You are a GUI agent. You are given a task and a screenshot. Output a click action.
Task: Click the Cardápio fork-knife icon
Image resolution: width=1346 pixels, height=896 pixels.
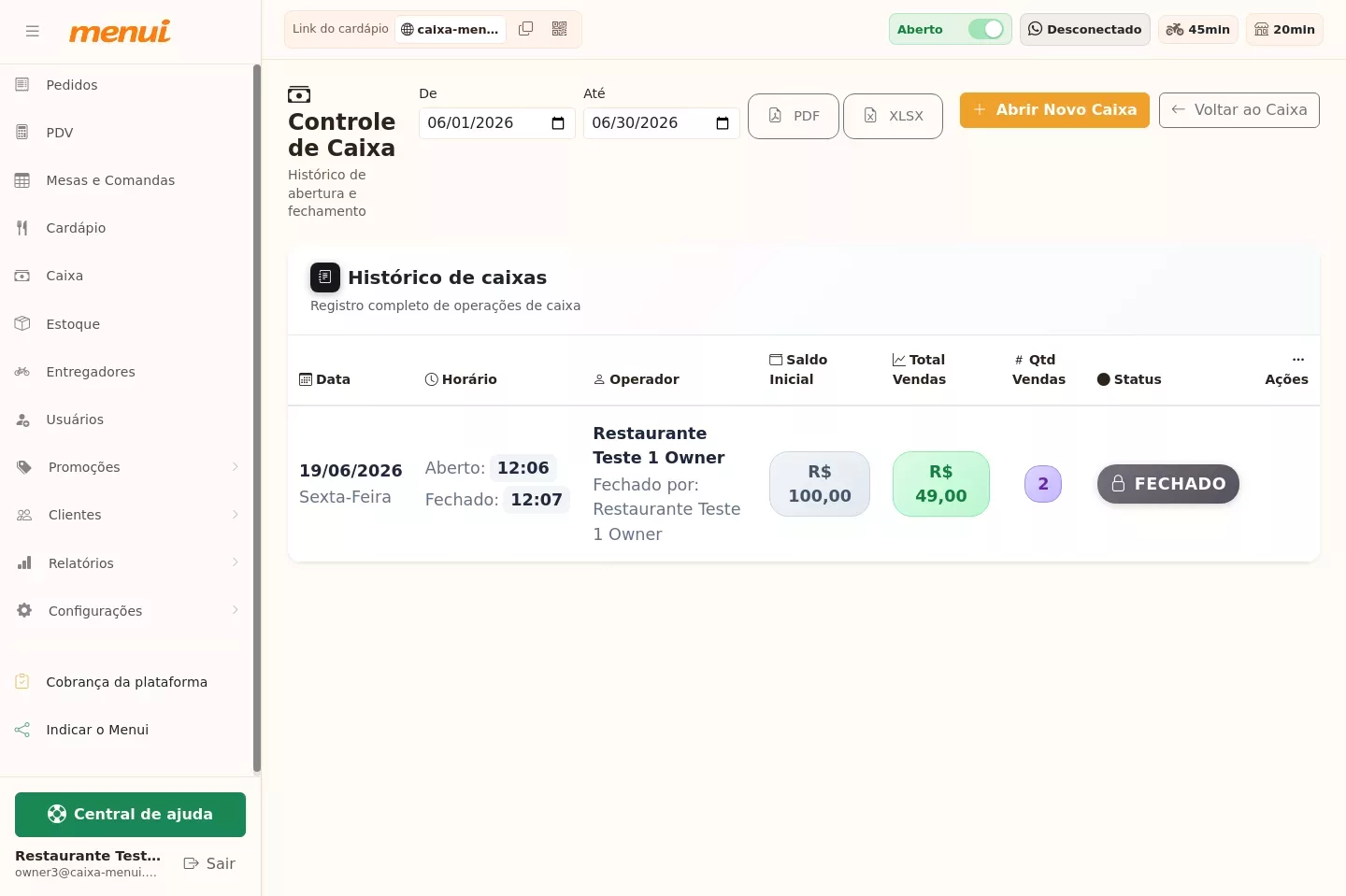coord(22,228)
